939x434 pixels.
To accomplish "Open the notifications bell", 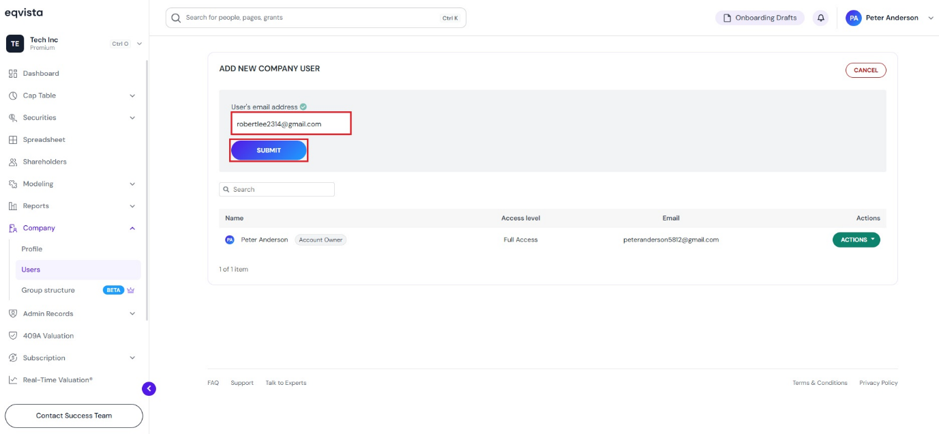I will (820, 18).
